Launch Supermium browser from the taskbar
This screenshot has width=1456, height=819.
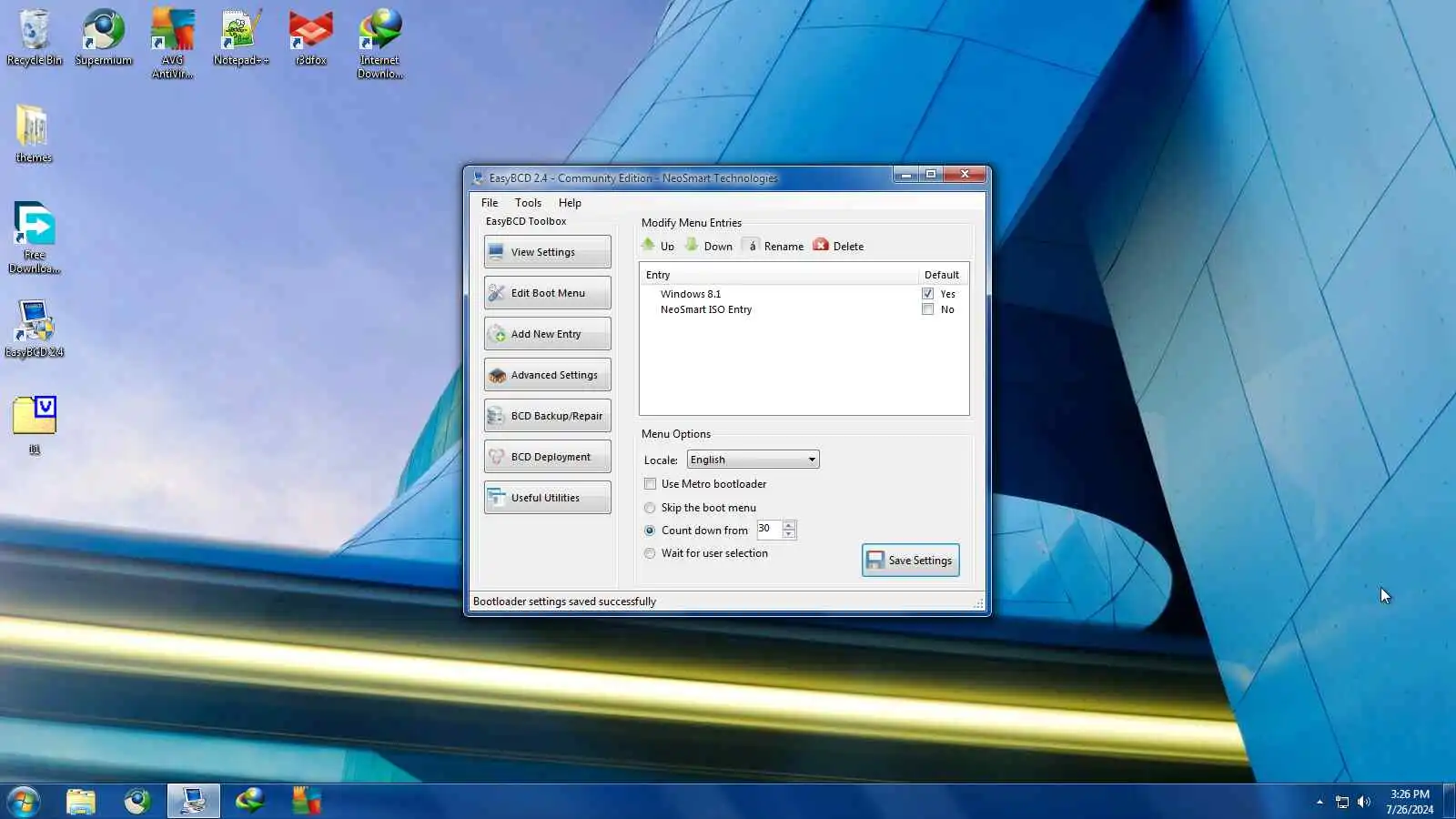(x=137, y=802)
